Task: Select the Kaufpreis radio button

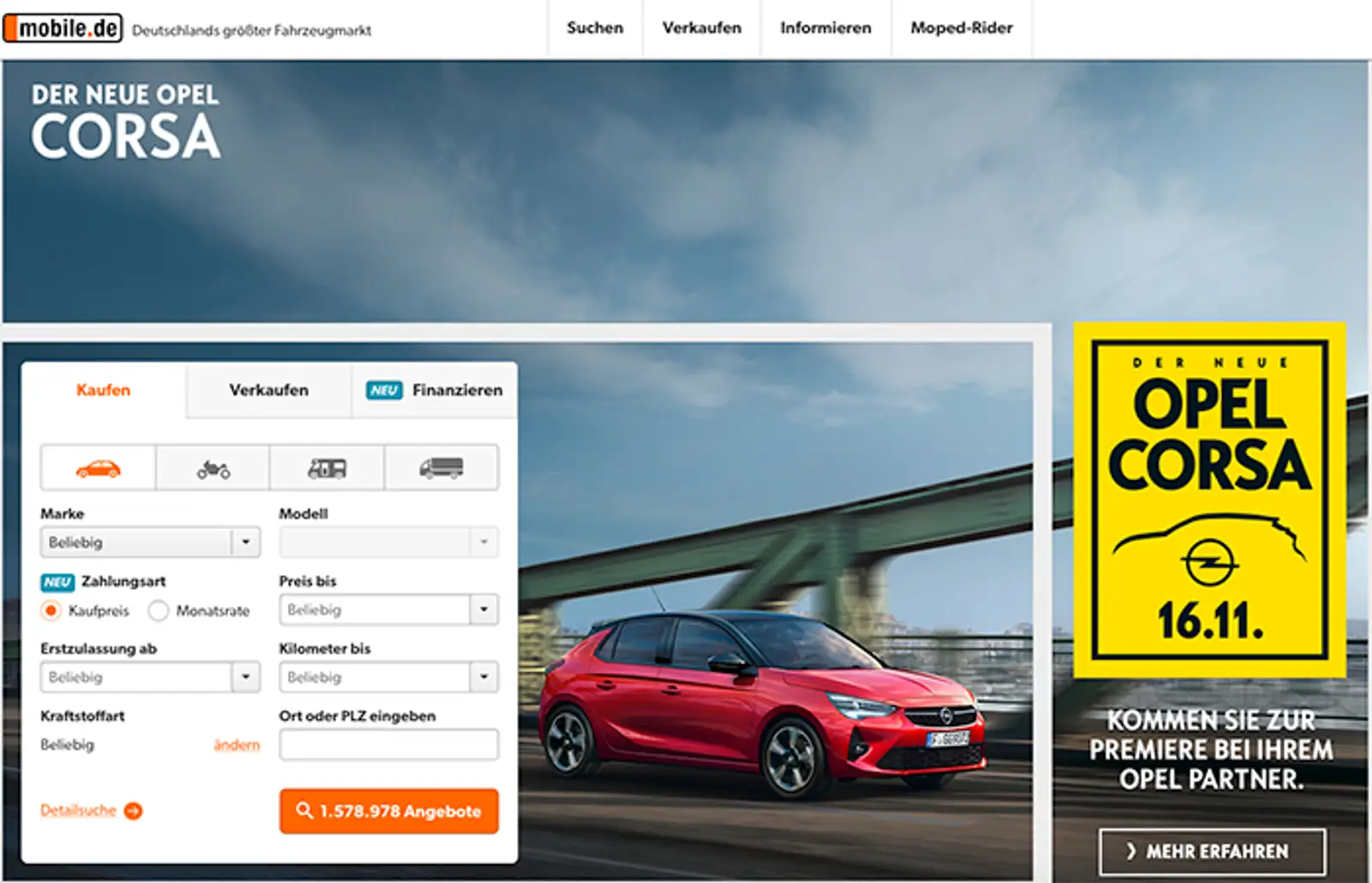Action: click(51, 610)
